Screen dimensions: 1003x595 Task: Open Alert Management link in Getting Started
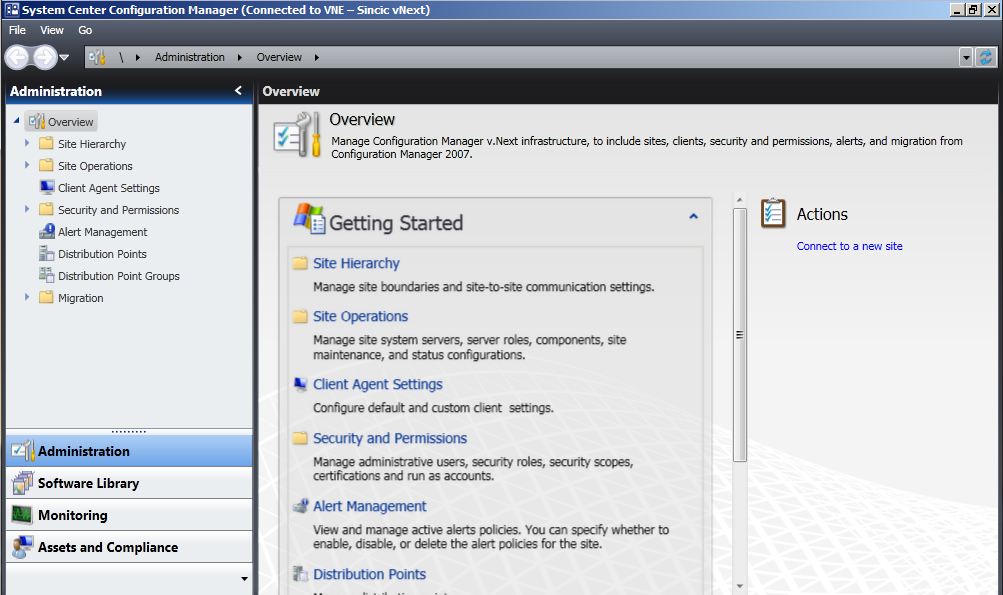coord(369,506)
